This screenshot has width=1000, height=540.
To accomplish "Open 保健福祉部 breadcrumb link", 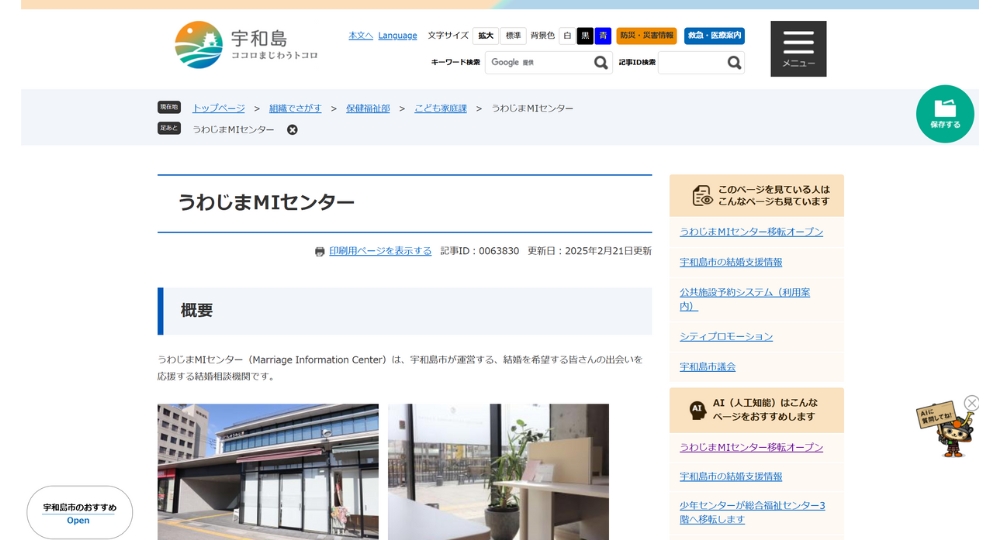I will pyautogui.click(x=368, y=108).
